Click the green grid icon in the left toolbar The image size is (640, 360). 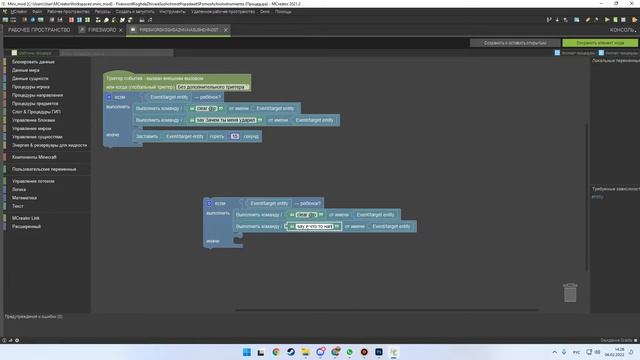coord(87,20)
